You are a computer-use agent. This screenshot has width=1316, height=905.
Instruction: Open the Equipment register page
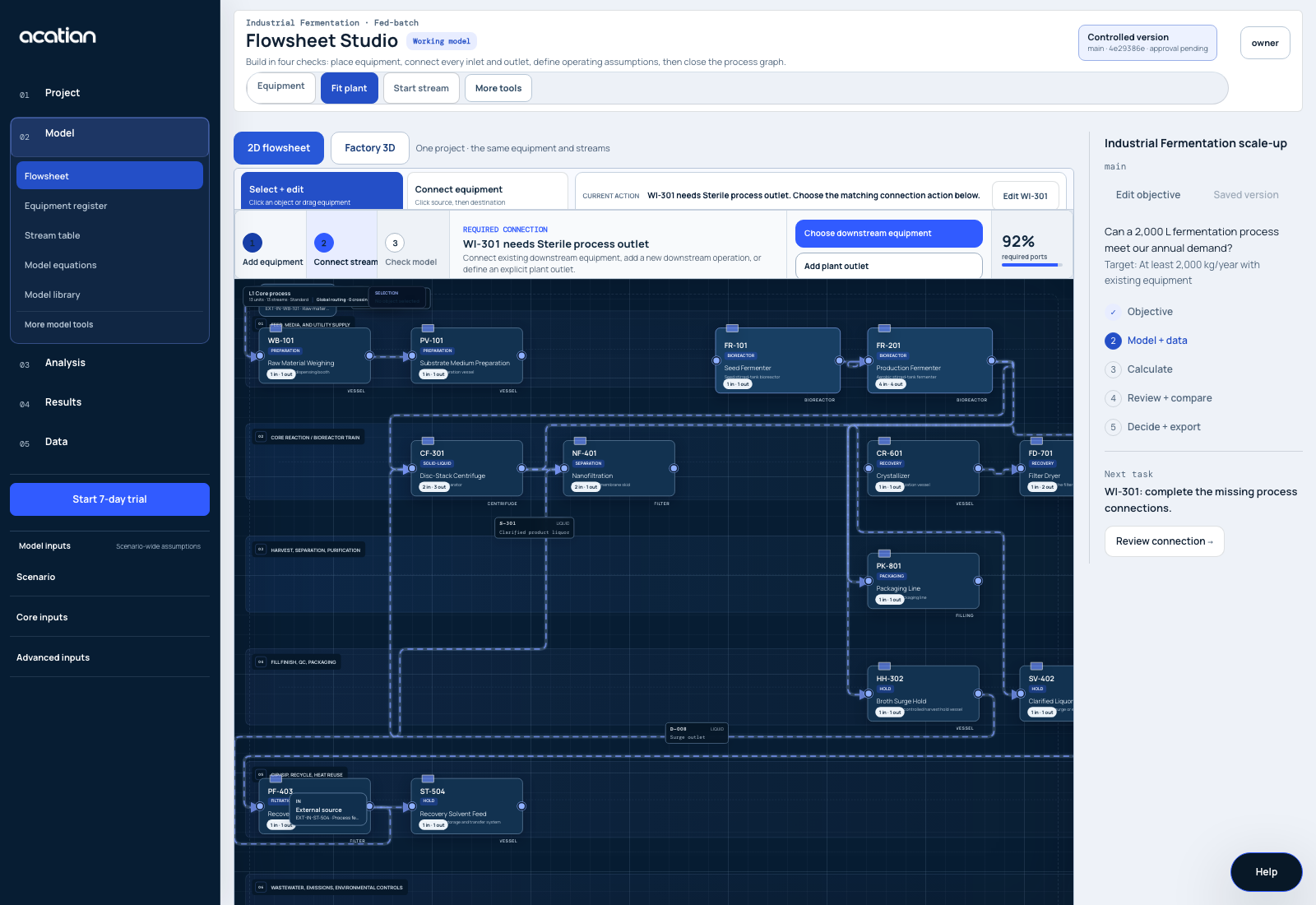pos(109,206)
